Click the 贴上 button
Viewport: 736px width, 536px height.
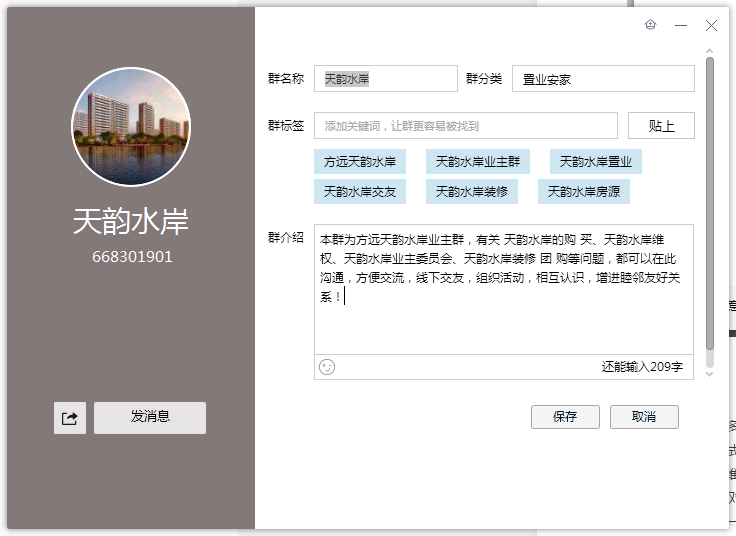point(661,126)
